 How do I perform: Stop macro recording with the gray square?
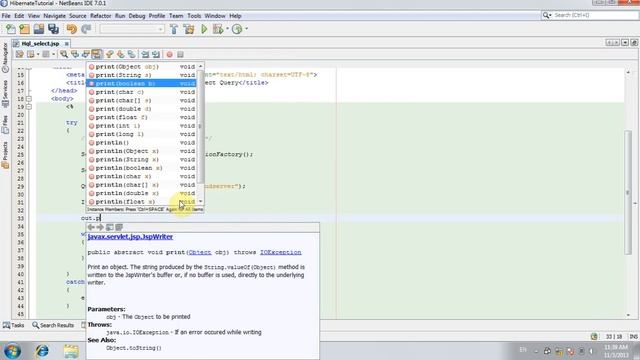pos(180,54)
